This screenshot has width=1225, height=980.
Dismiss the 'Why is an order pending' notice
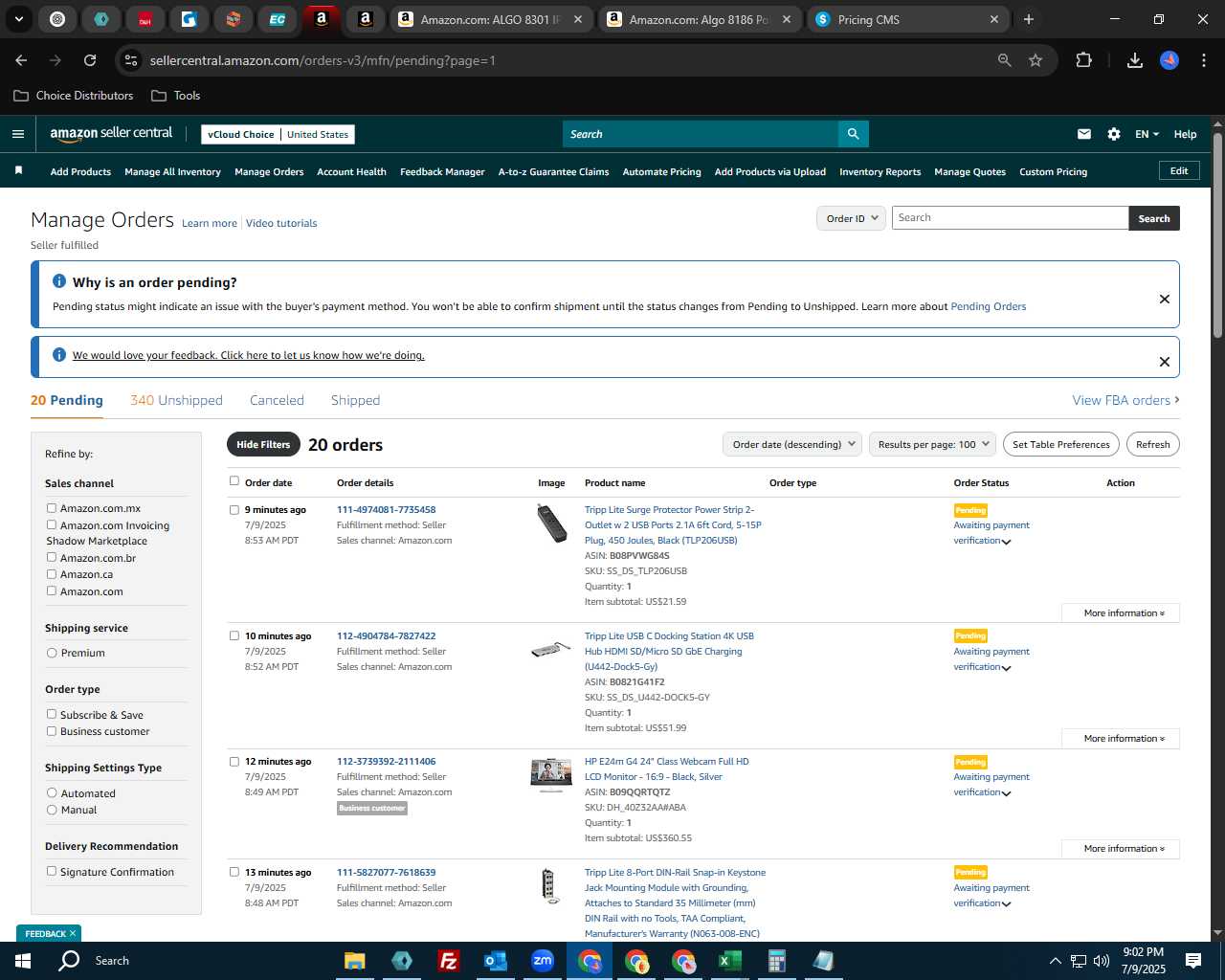point(1165,299)
